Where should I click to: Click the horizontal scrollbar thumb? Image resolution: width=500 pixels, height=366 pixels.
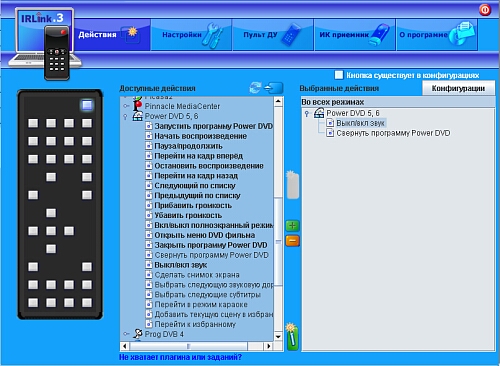[188, 346]
